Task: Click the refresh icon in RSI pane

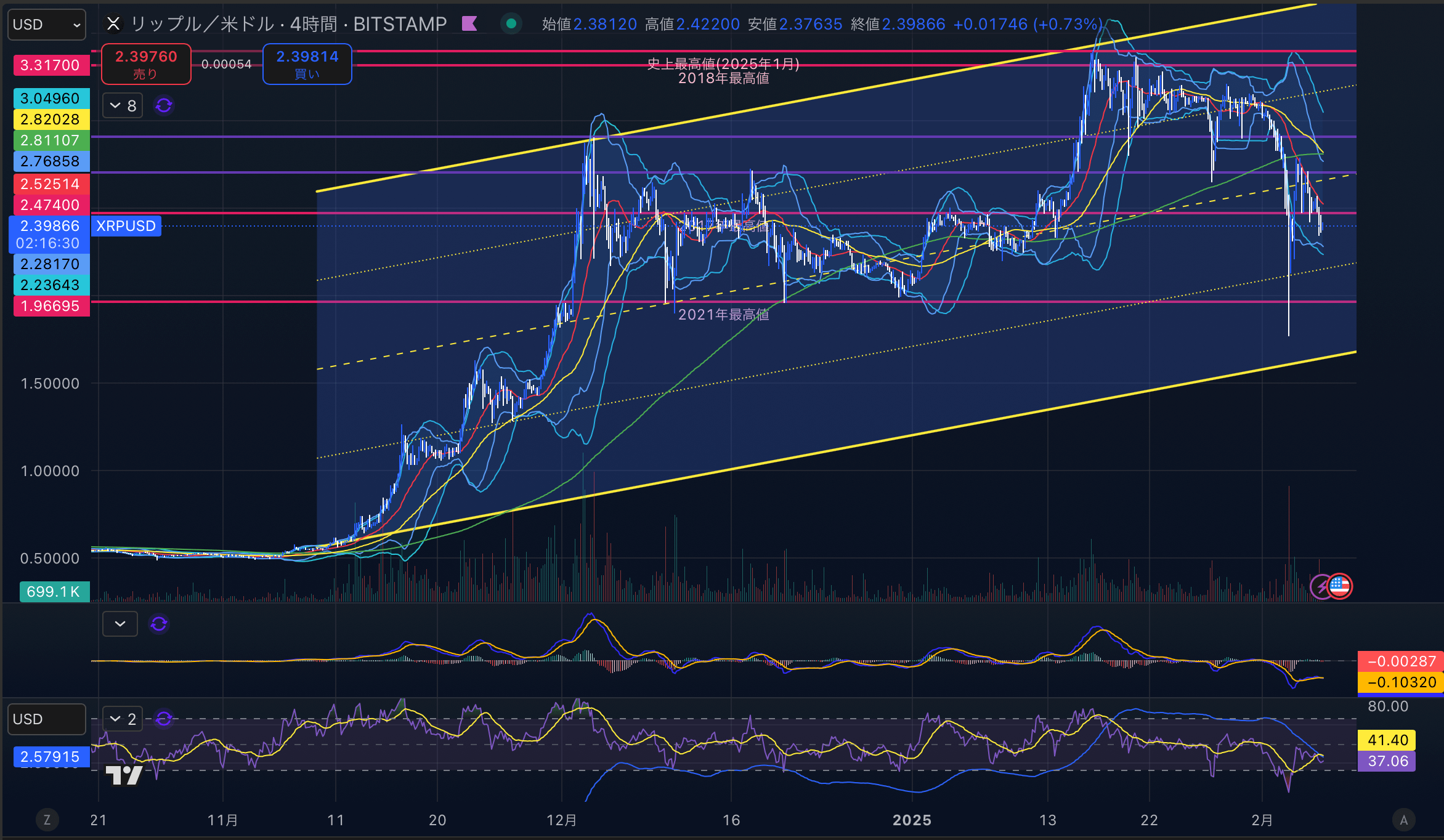Action: tap(164, 719)
